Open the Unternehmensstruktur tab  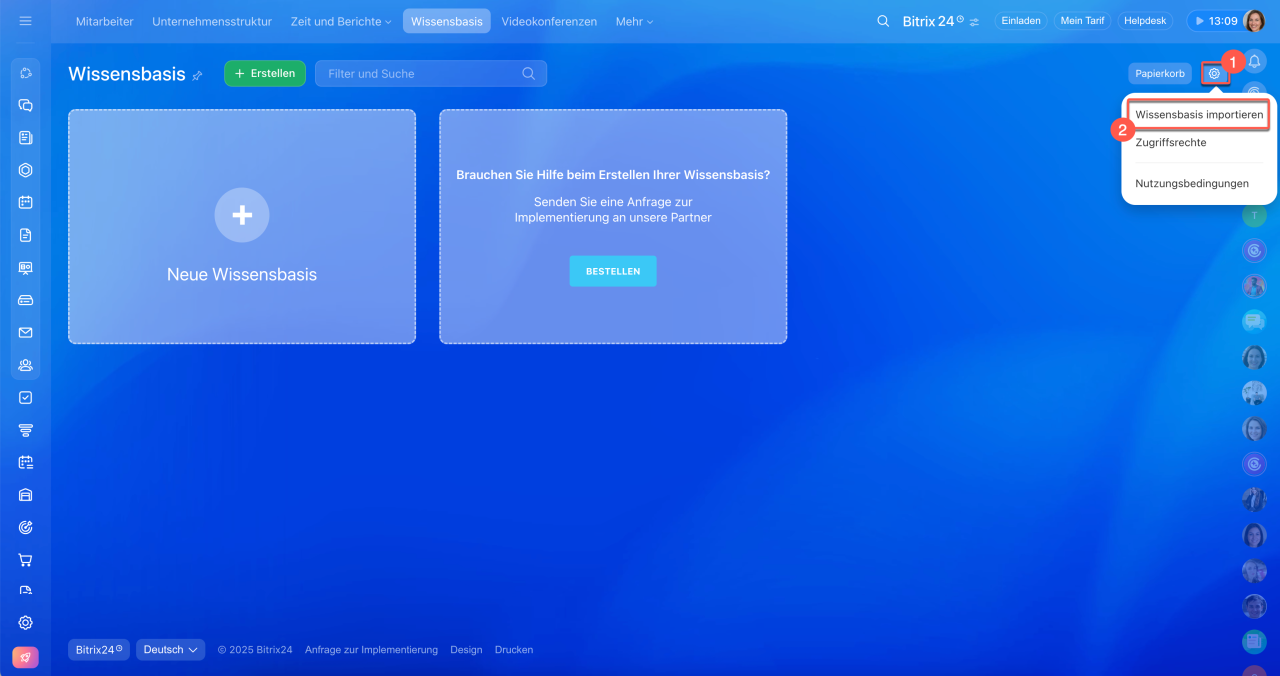click(x=212, y=21)
